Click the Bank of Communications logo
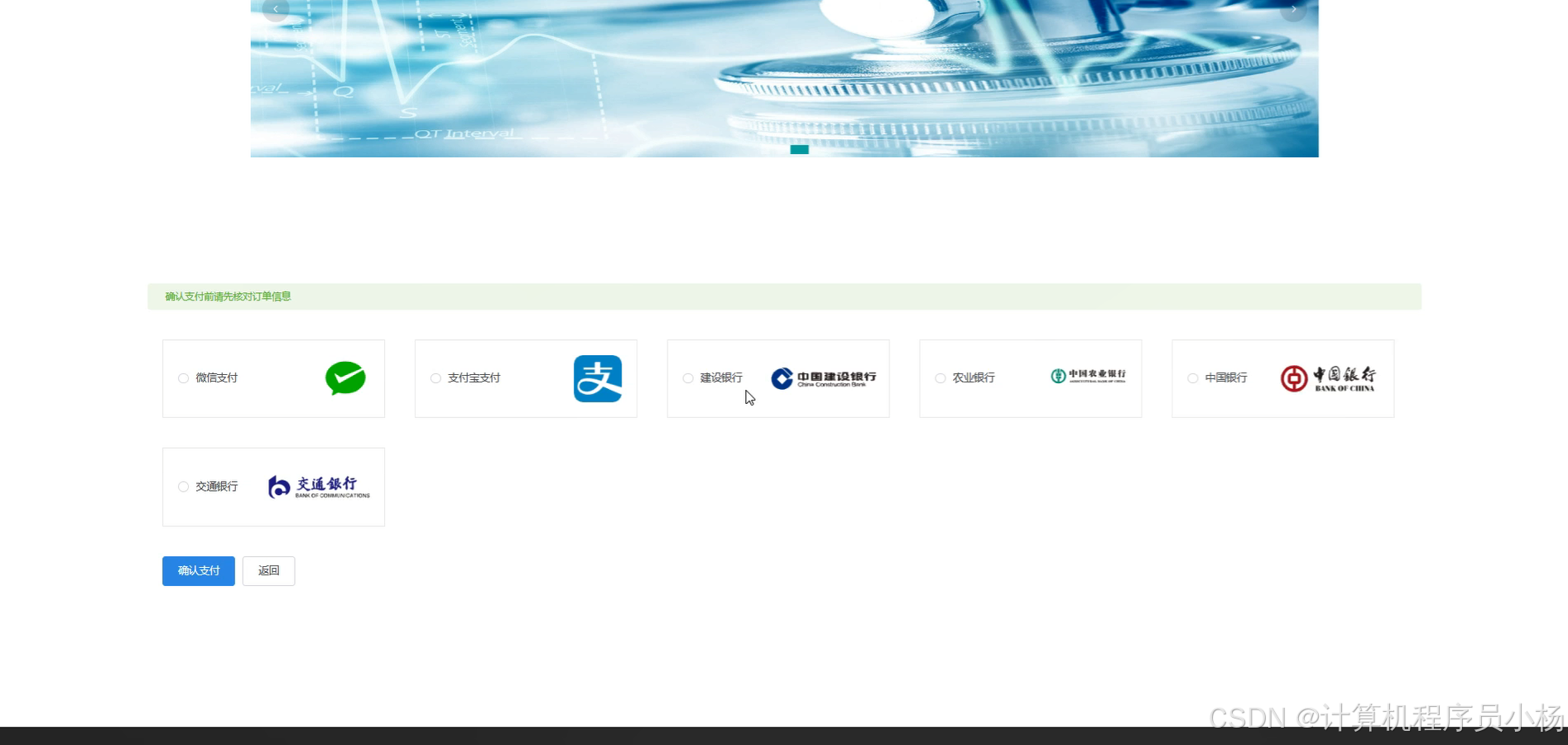This screenshot has width=1568, height=745. (x=319, y=487)
